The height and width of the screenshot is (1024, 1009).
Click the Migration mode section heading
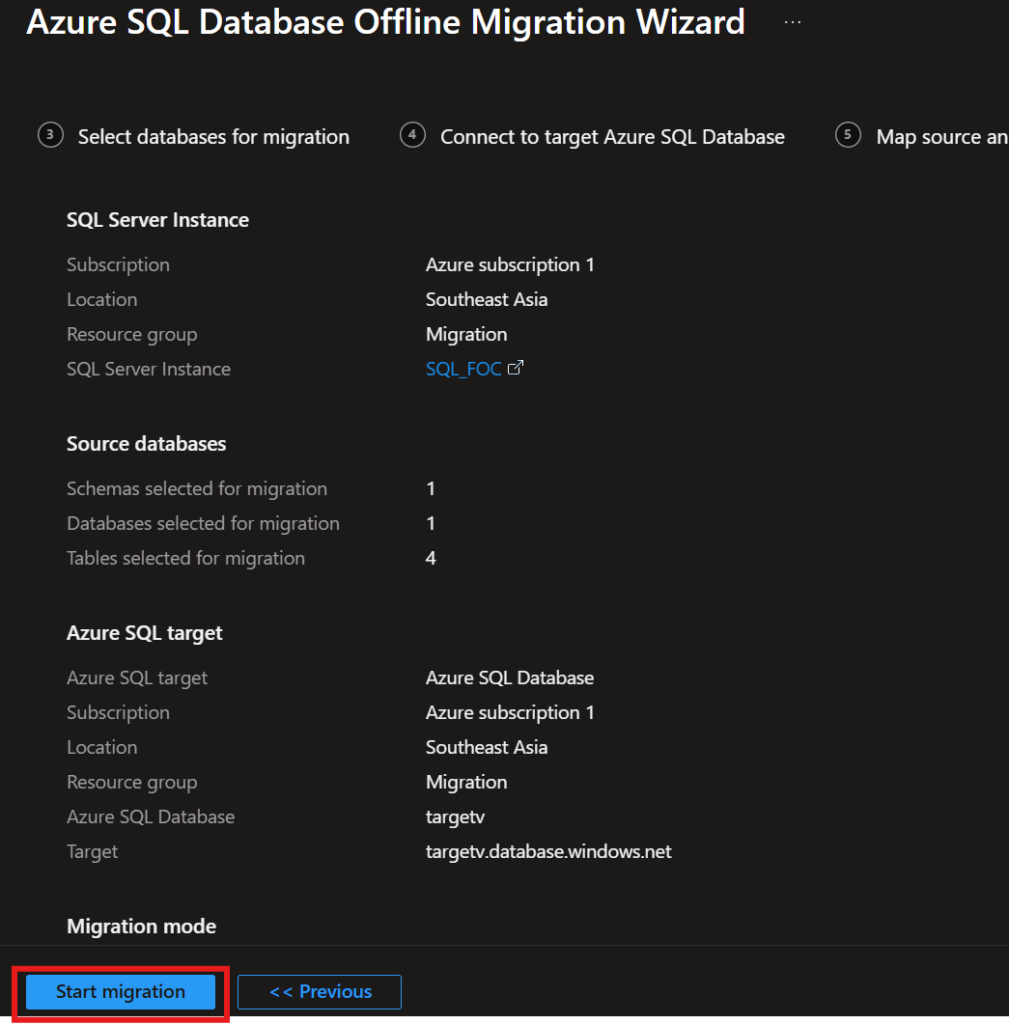pyautogui.click(x=141, y=927)
